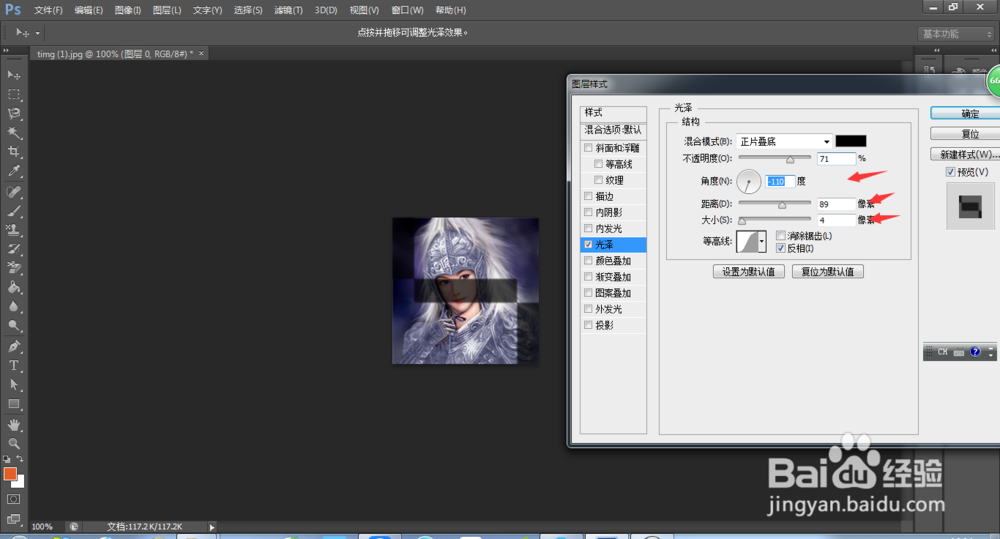The image size is (1000, 539).
Task: Select the Rectangle shape tool
Action: [x=13, y=404]
